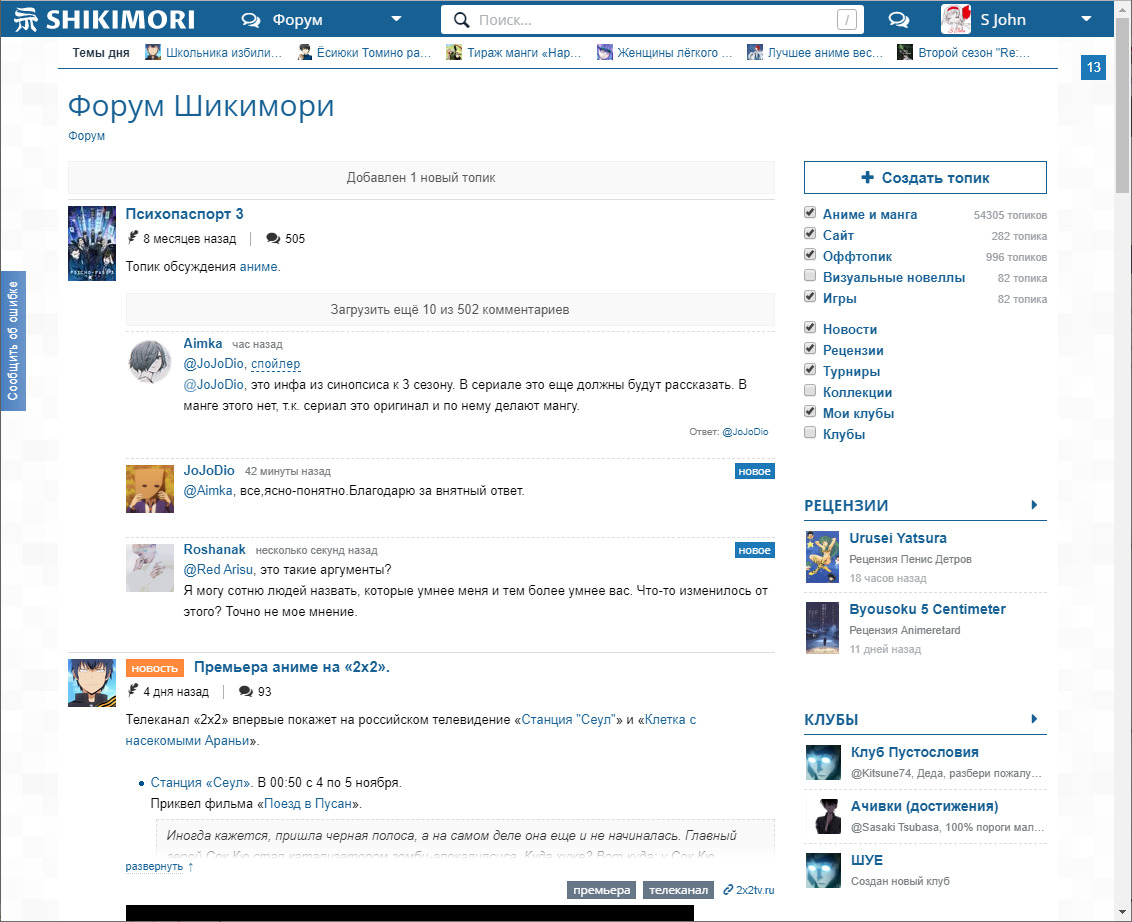
Task: Click the Сообщить об ошибке side tab
Action: click(13, 341)
